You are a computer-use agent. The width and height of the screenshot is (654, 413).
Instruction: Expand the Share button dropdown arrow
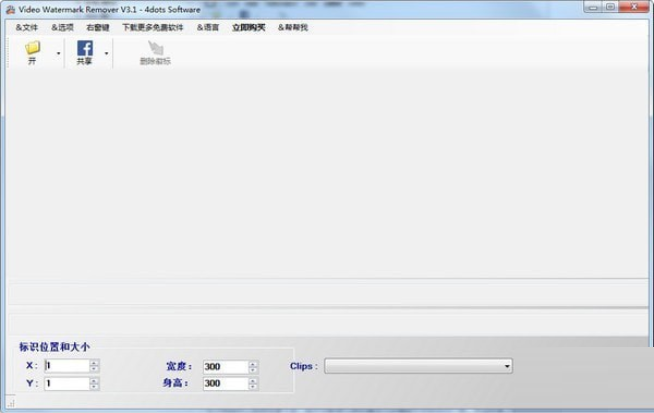coord(106,53)
